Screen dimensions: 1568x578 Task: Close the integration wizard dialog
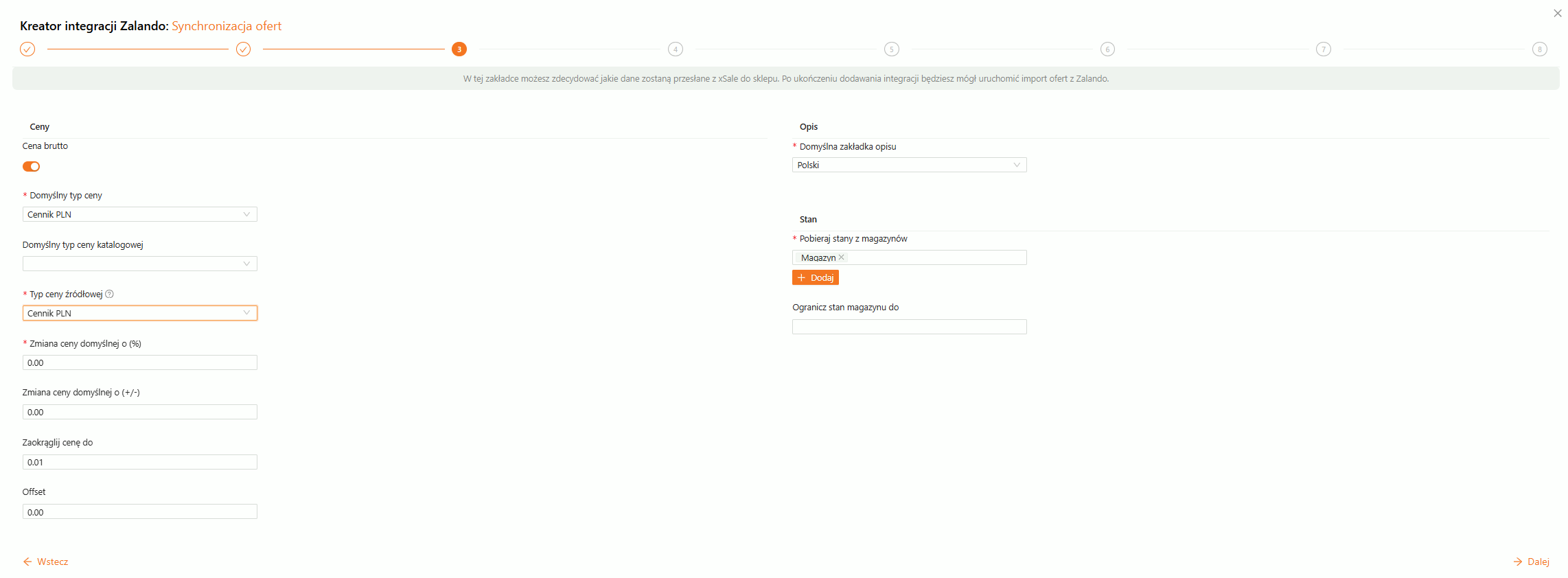pyautogui.click(x=1558, y=13)
